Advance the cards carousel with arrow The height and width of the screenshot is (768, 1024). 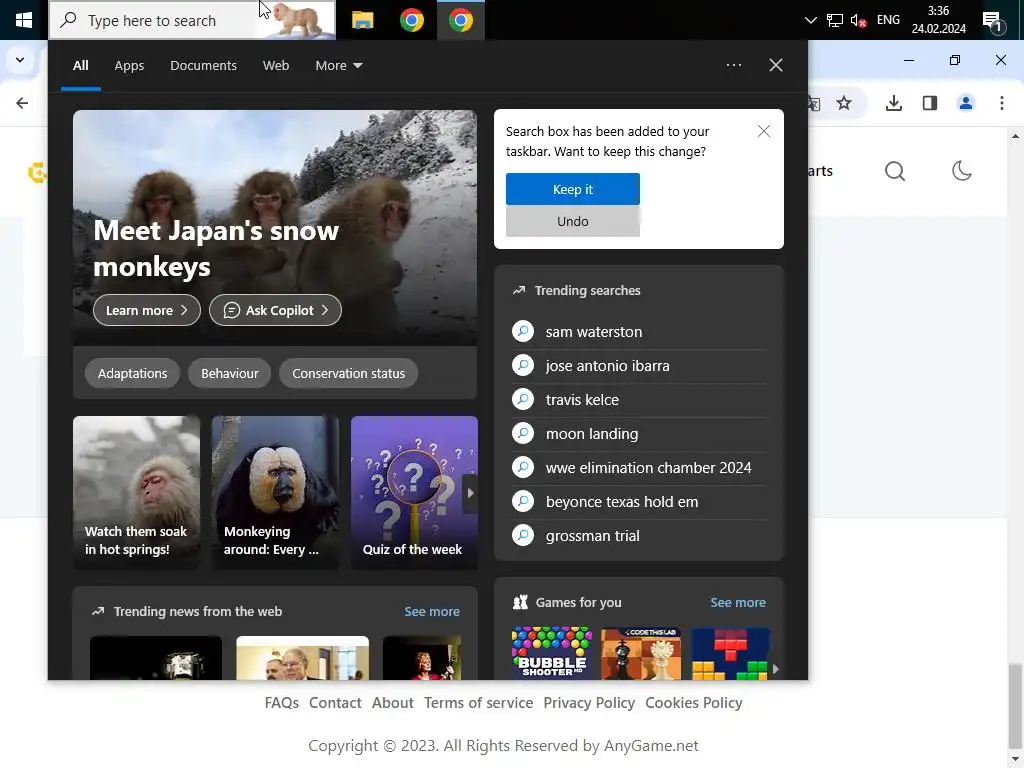470,493
